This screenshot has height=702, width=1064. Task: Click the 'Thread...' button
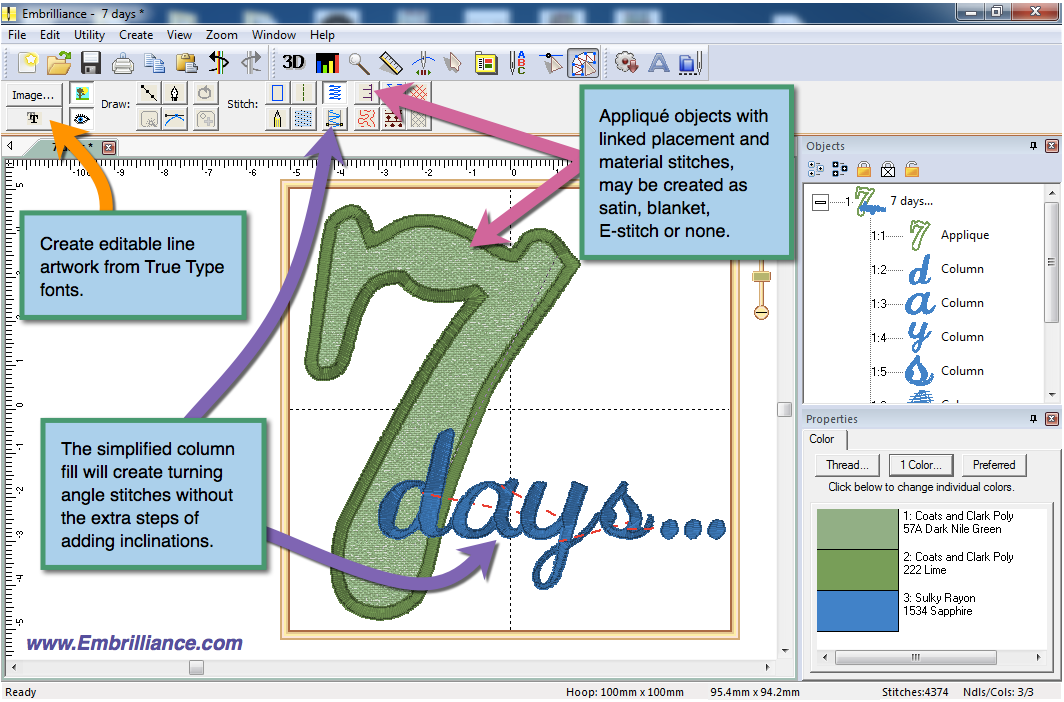[847, 465]
